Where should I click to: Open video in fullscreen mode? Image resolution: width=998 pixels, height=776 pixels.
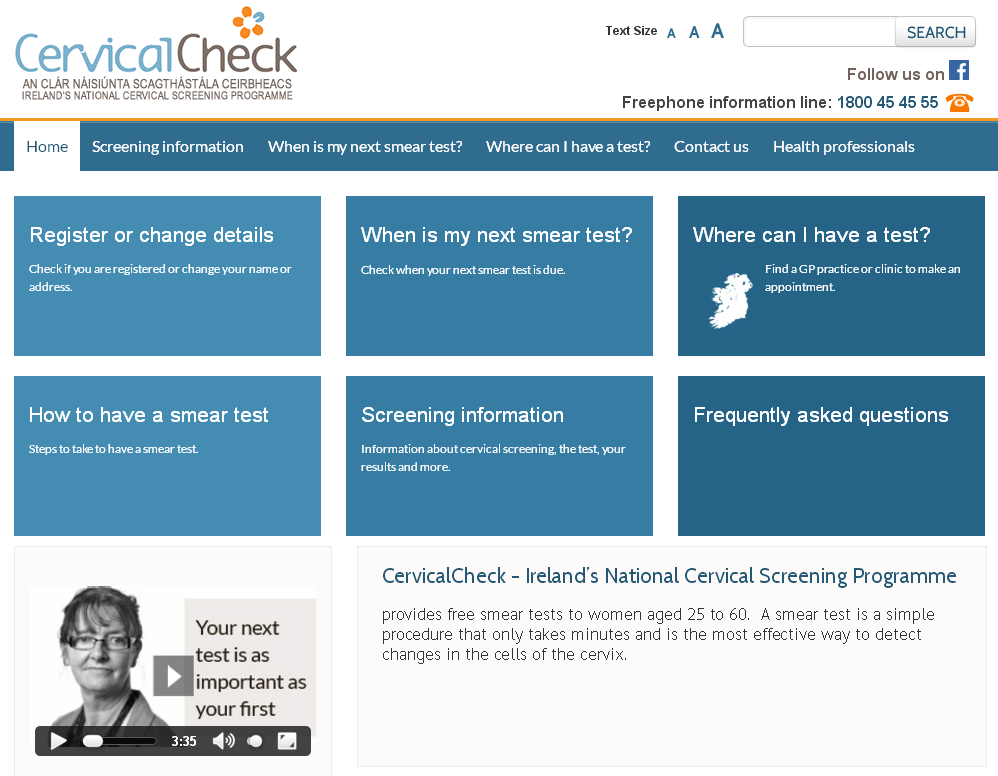[x=287, y=741]
